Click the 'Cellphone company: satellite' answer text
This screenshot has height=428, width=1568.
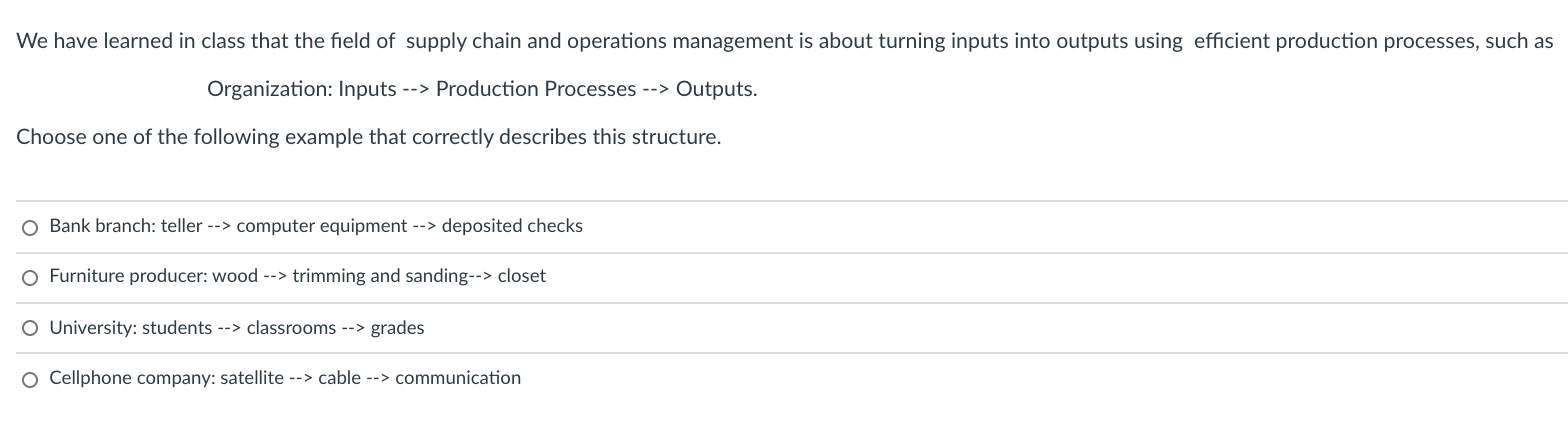166,378
